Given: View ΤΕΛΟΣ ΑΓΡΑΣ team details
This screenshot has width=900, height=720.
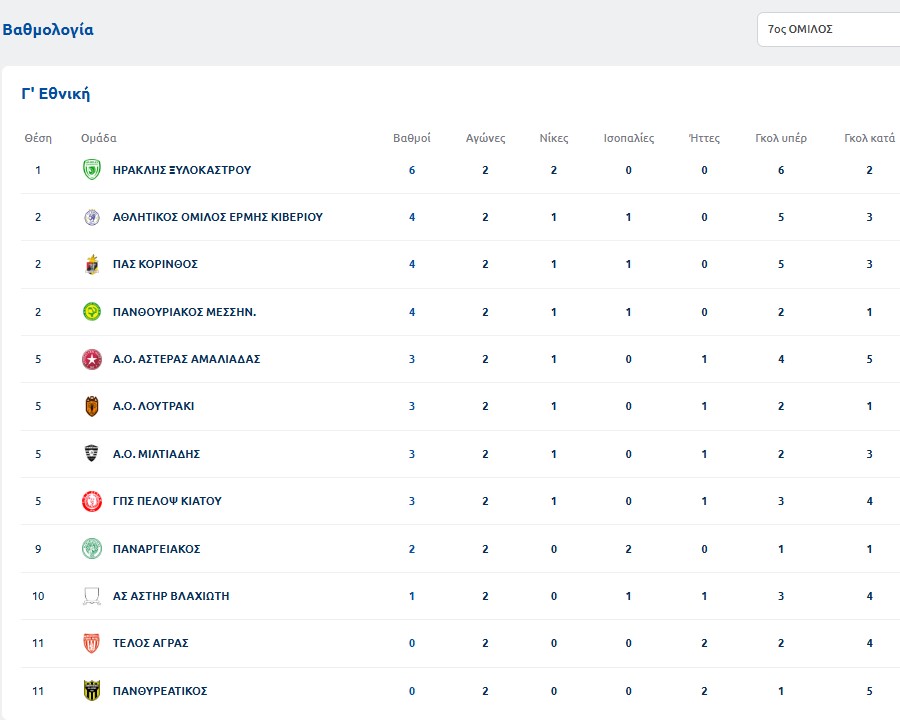Looking at the screenshot, I should coord(150,643).
